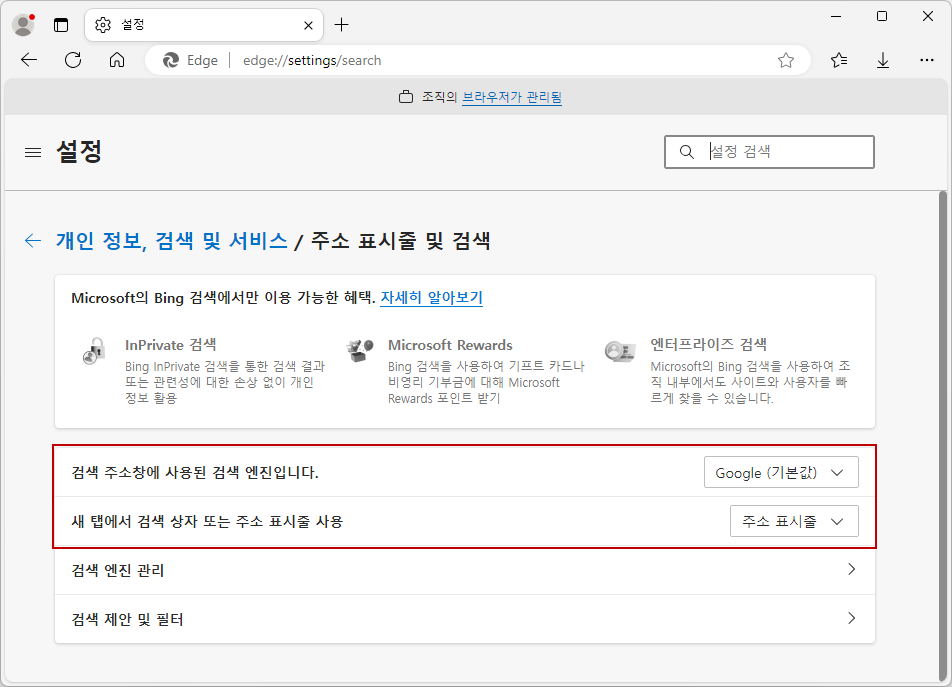
Task: Open the Edge more options menu
Action: (926, 60)
